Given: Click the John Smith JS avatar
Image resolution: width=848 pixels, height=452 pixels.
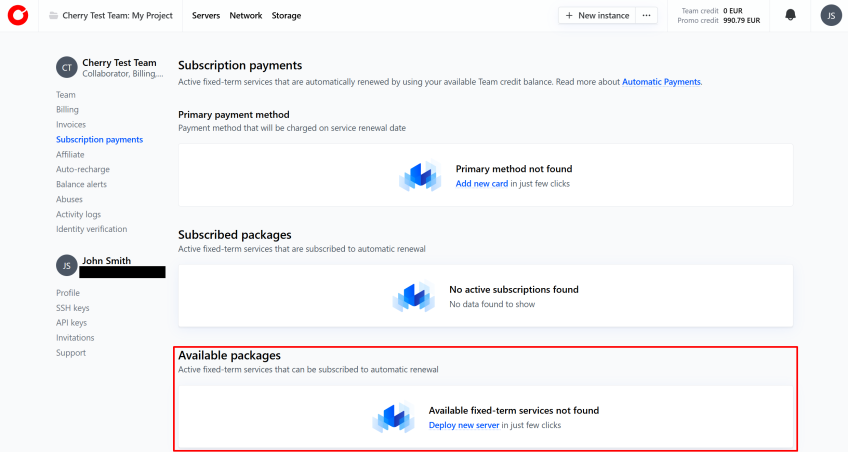Looking at the screenshot, I should point(66,265).
